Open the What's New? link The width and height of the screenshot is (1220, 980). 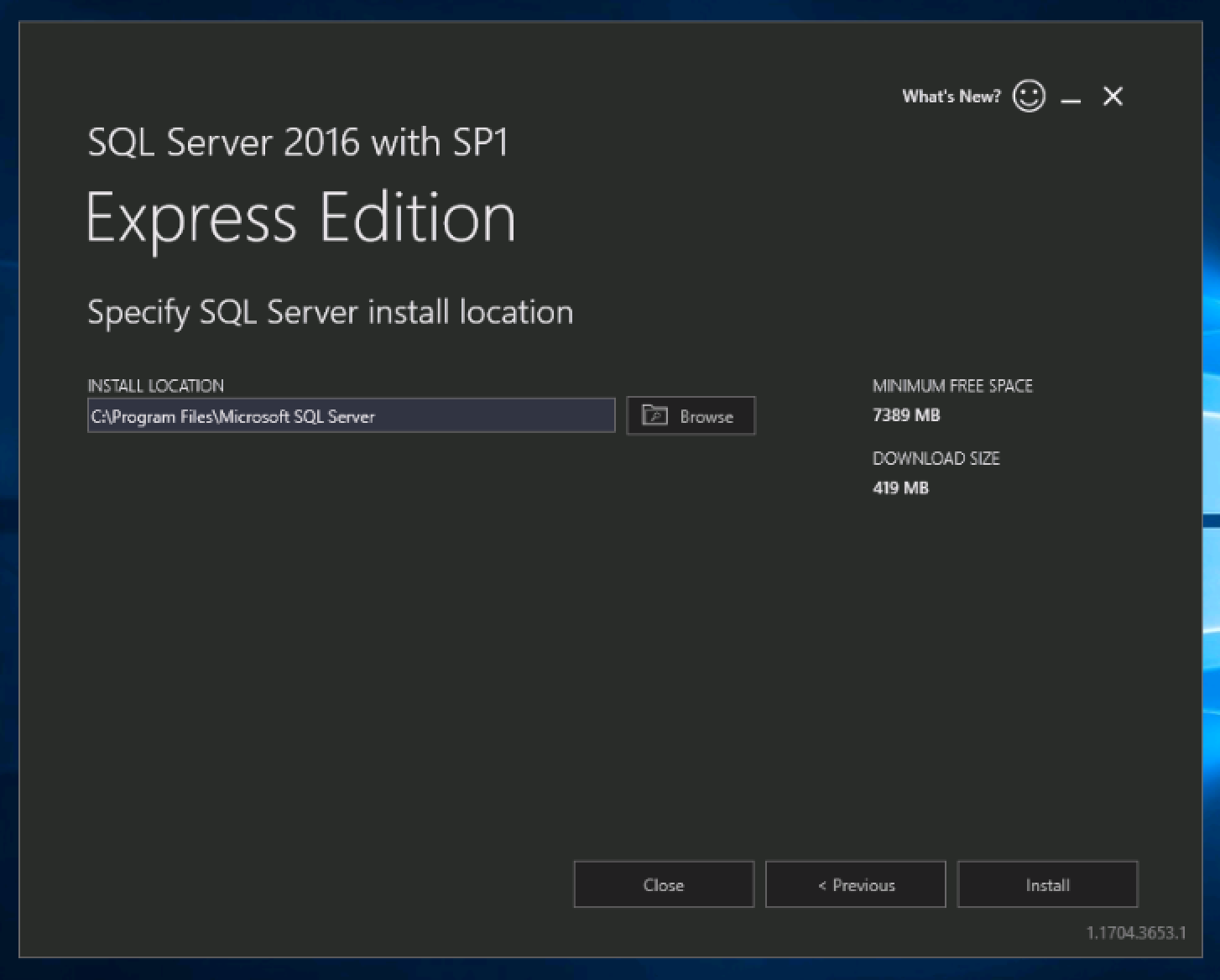point(951,96)
